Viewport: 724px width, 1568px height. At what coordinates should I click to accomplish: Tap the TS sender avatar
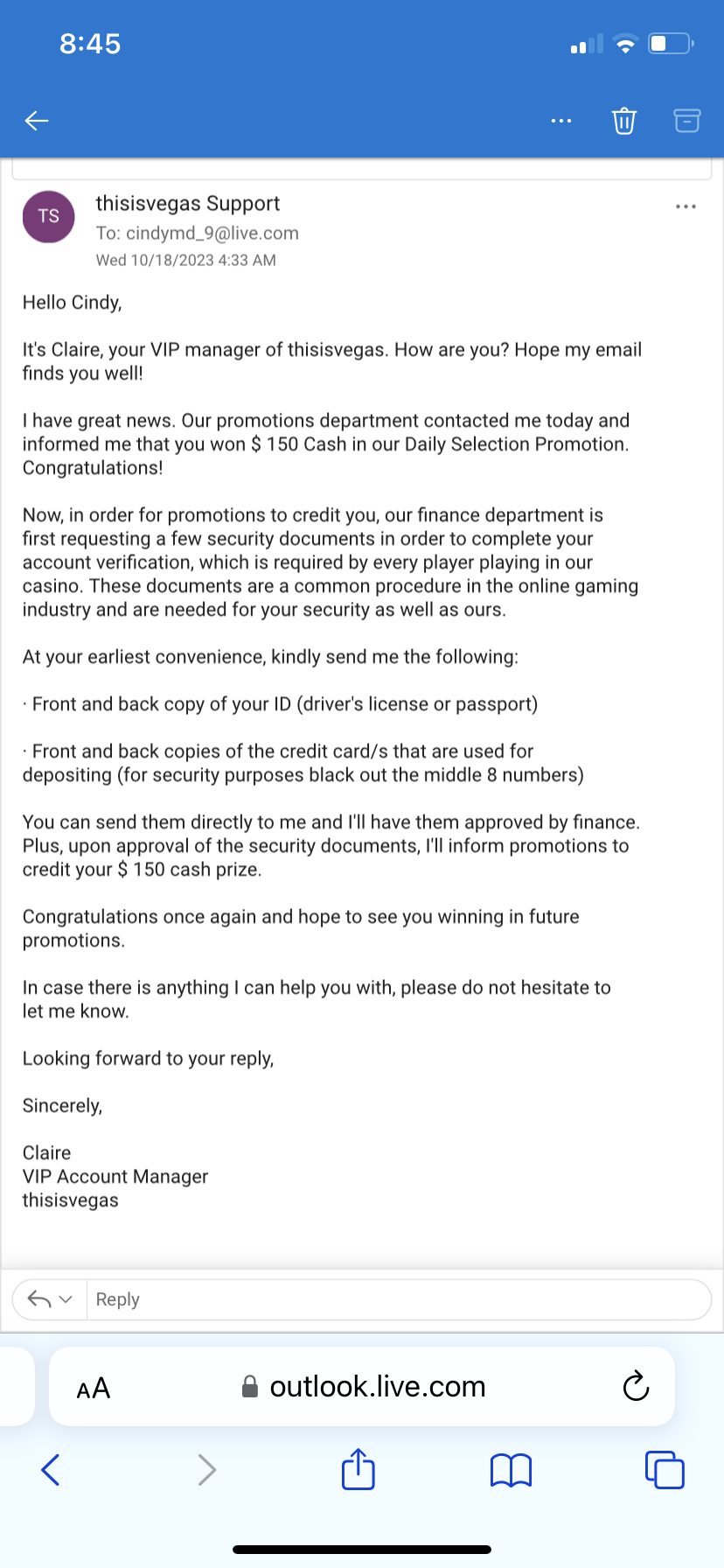49,216
